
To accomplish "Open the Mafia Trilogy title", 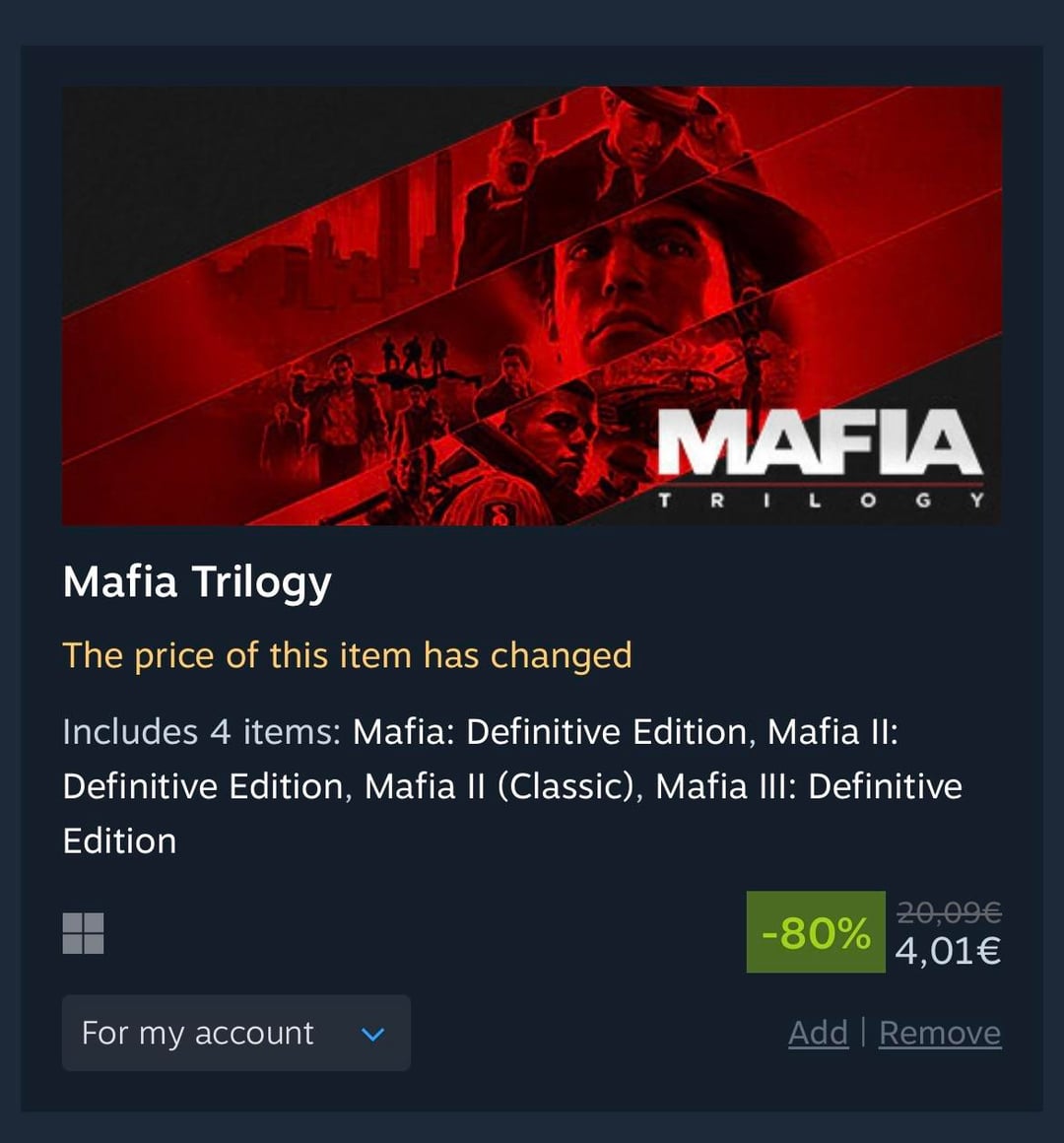I will click(197, 581).
